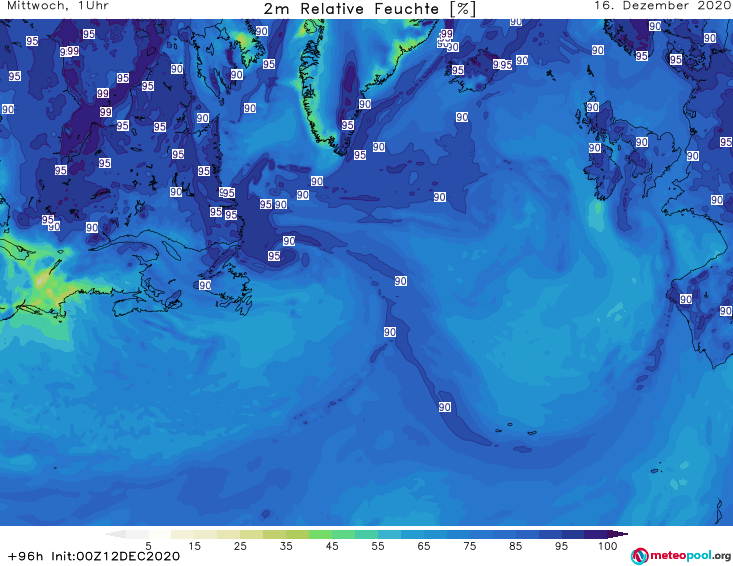Click the '65' legend scale value
The width and height of the screenshot is (733, 566).
[424, 546]
